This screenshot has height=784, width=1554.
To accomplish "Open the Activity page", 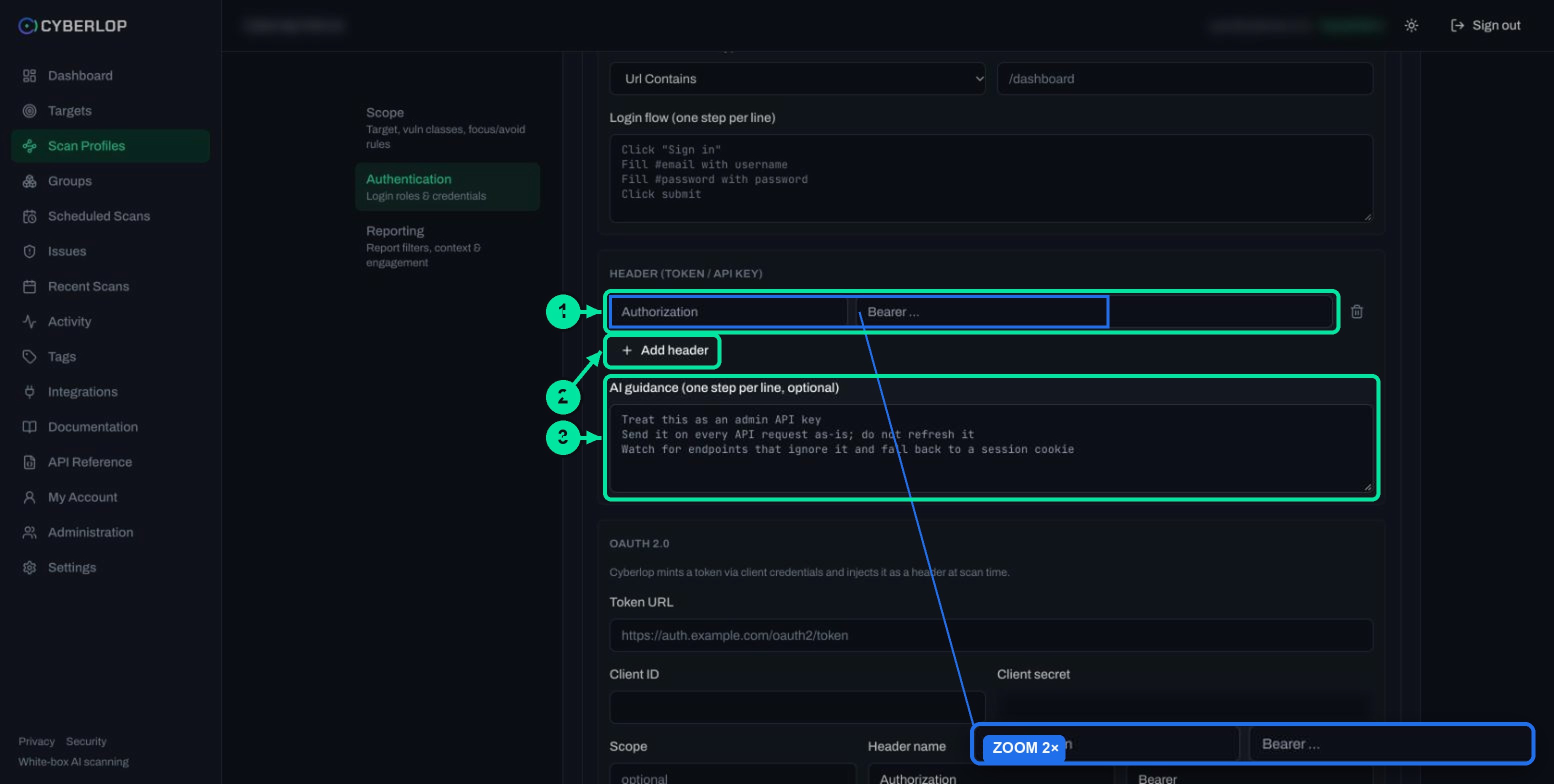I will pyautogui.click(x=110, y=321).
